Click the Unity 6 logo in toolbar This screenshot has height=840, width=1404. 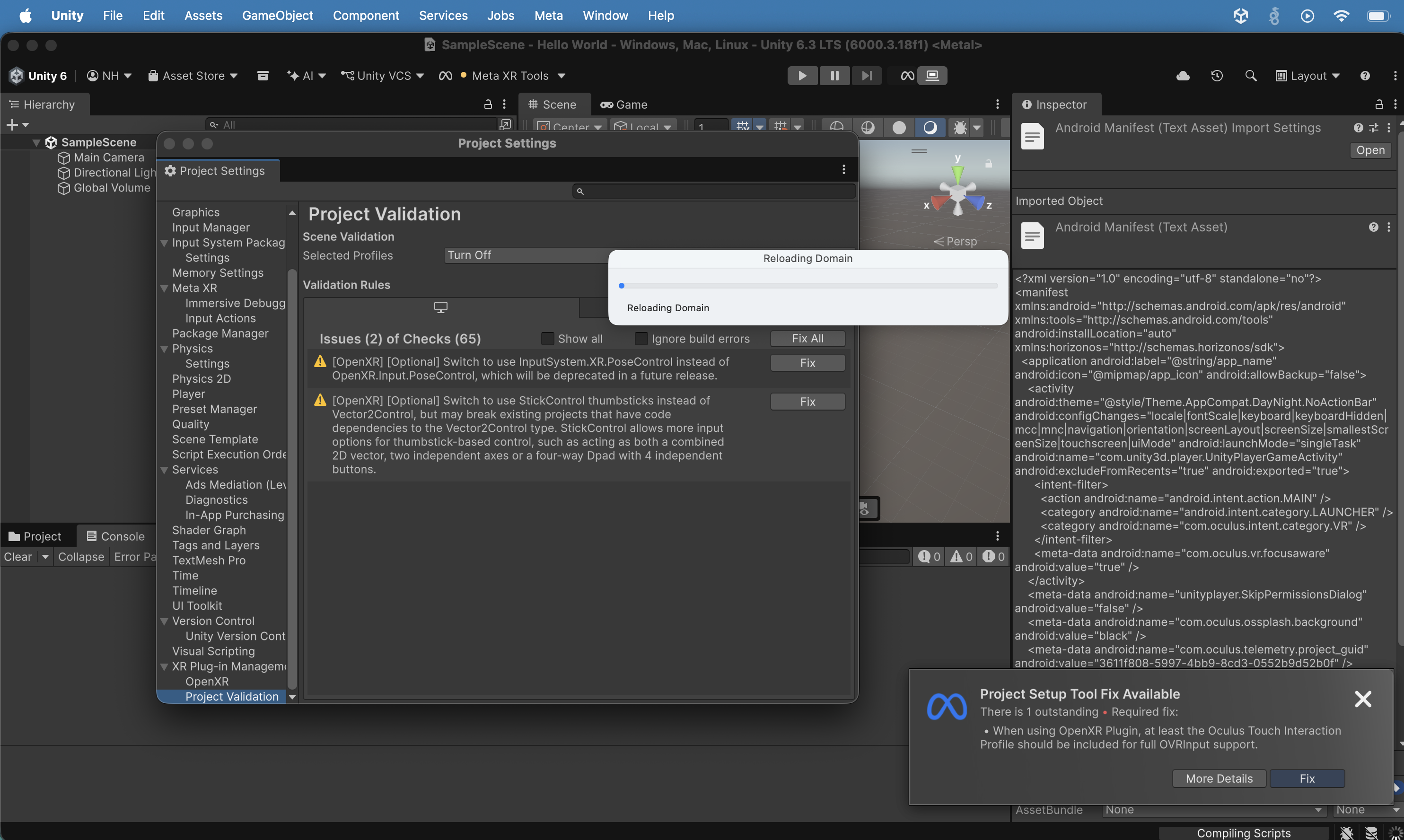17,76
